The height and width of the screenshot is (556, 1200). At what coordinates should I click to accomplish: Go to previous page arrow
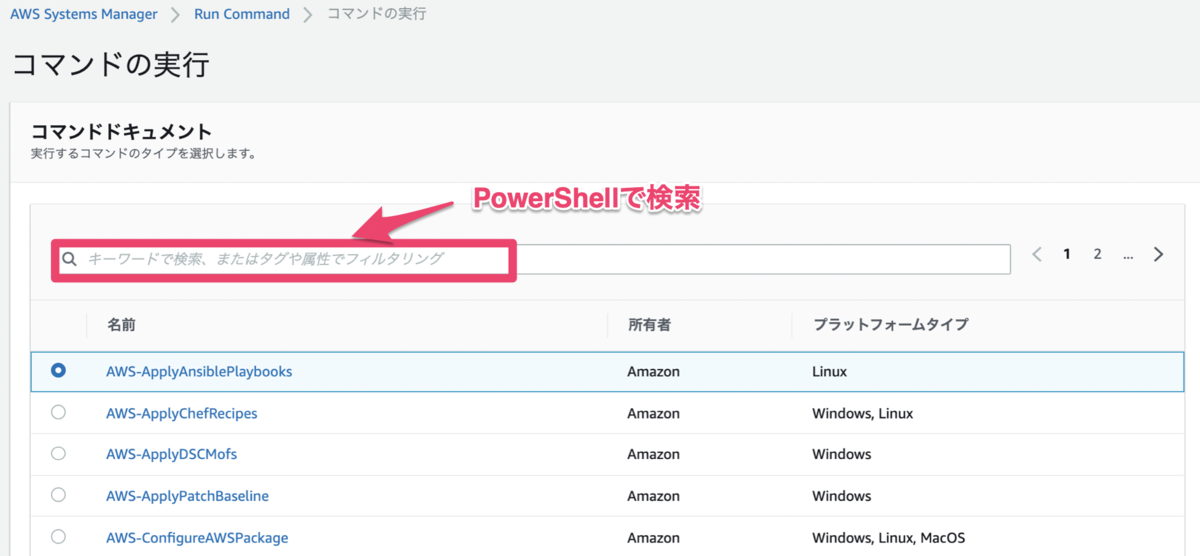(x=1037, y=254)
